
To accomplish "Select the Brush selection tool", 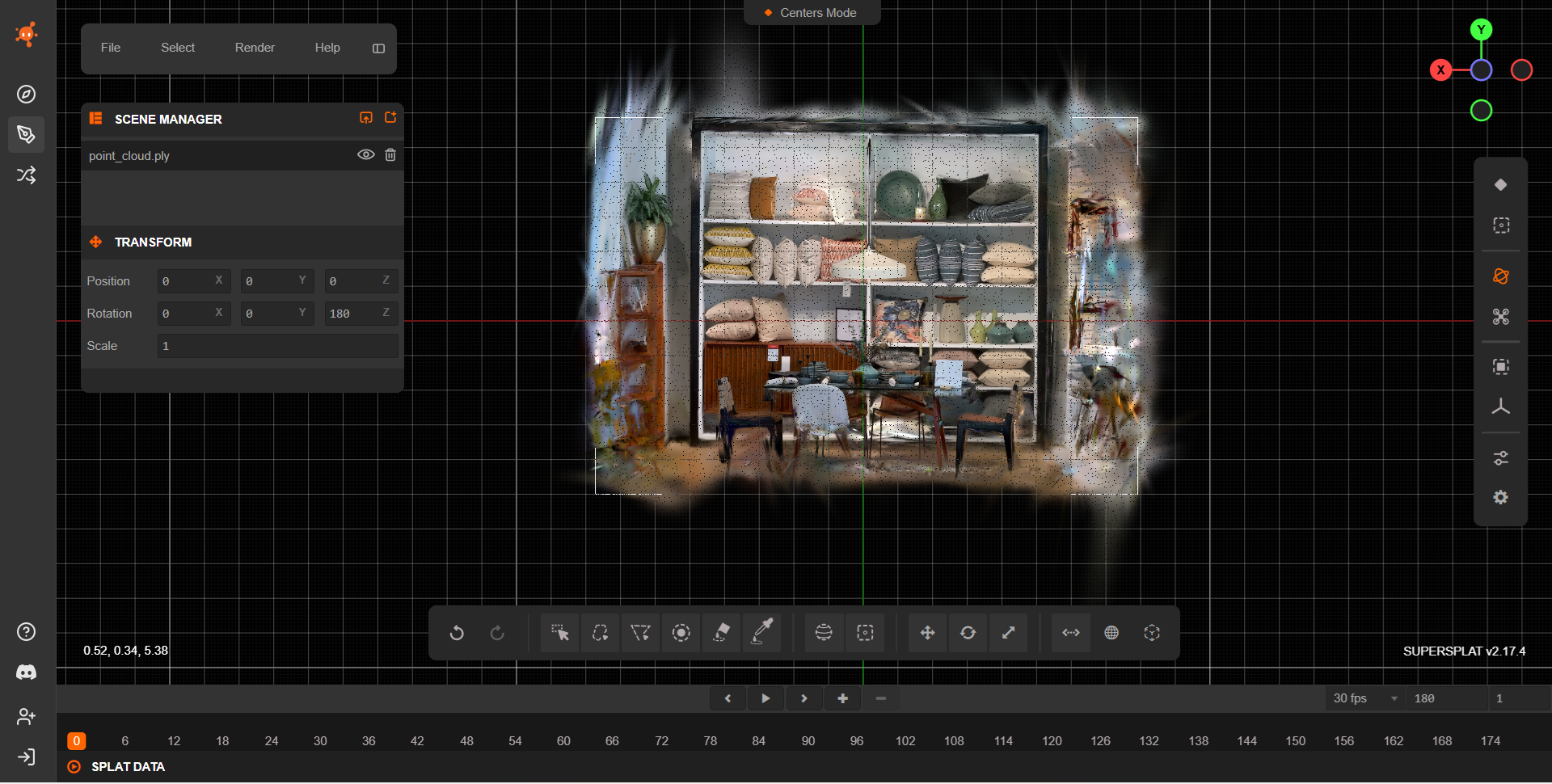I will click(x=681, y=633).
